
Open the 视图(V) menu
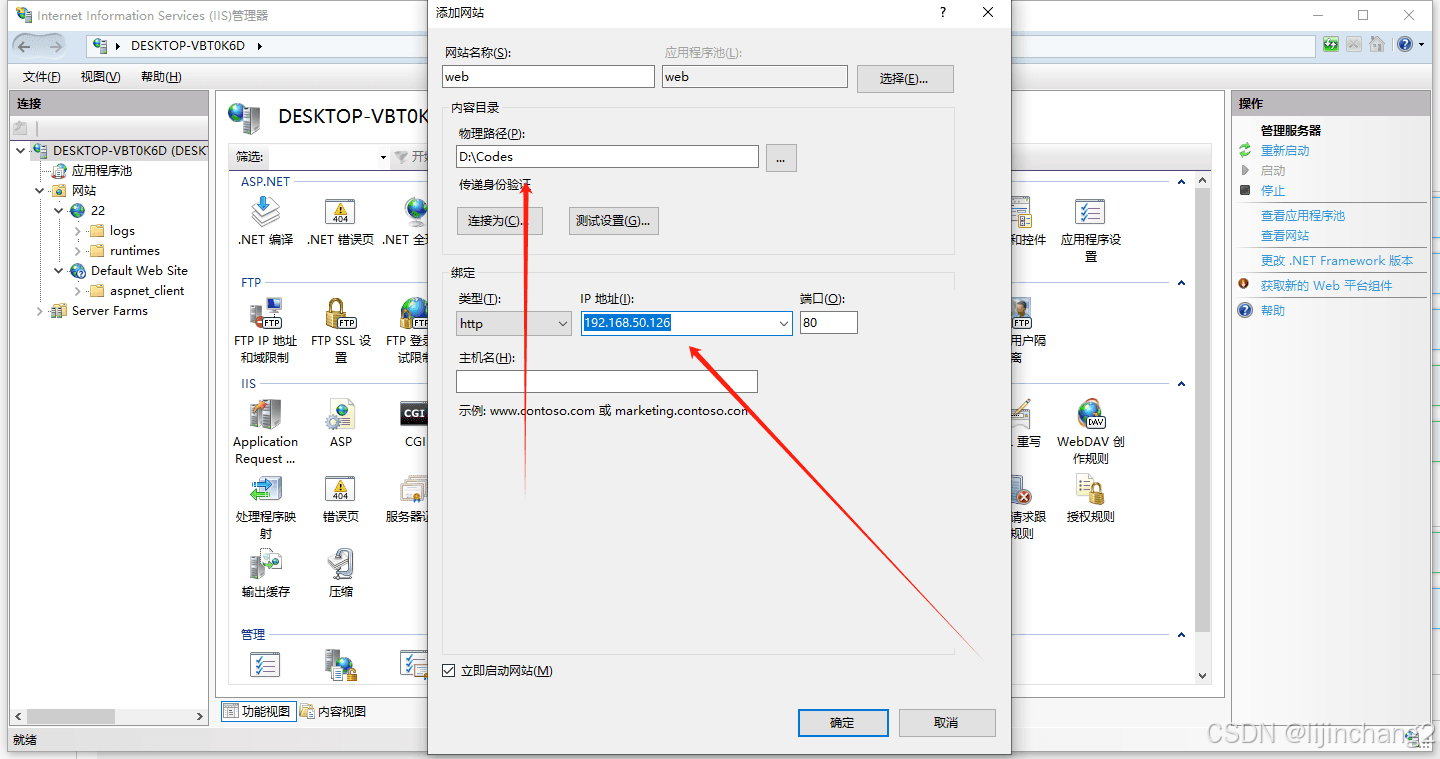pyautogui.click(x=100, y=77)
